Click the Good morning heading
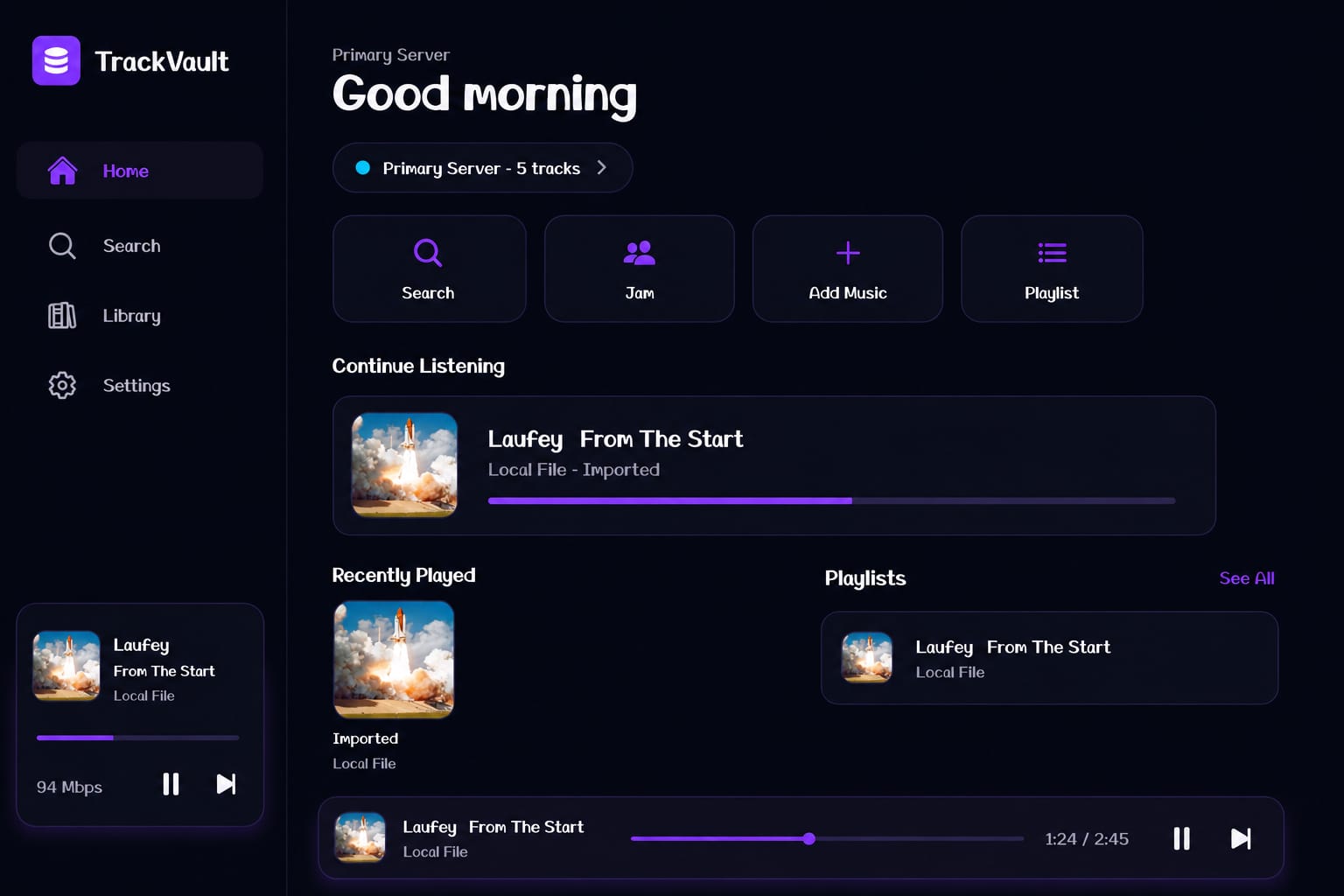1344x896 pixels. [485, 94]
